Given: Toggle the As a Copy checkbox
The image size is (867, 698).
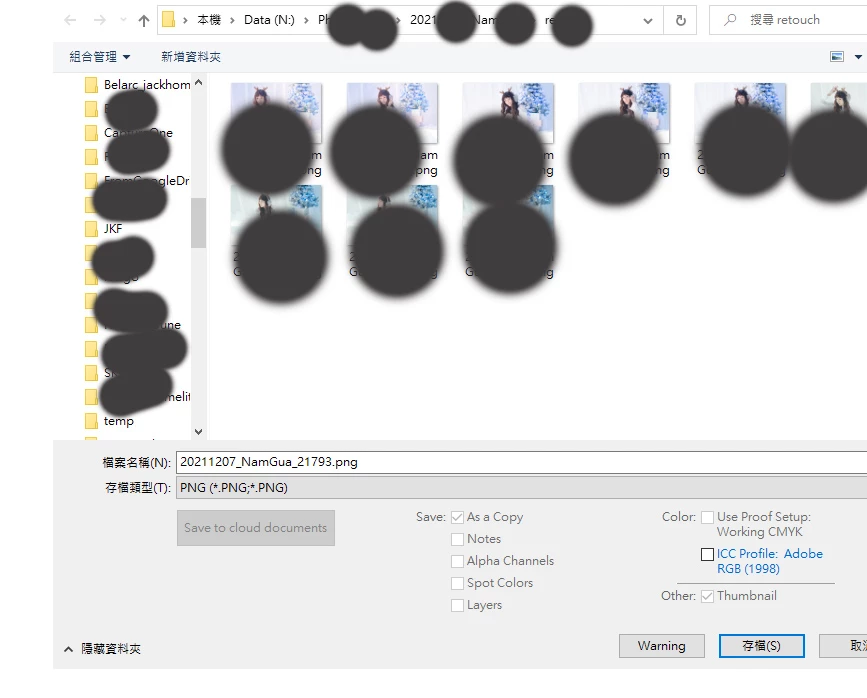Looking at the screenshot, I should click(457, 517).
